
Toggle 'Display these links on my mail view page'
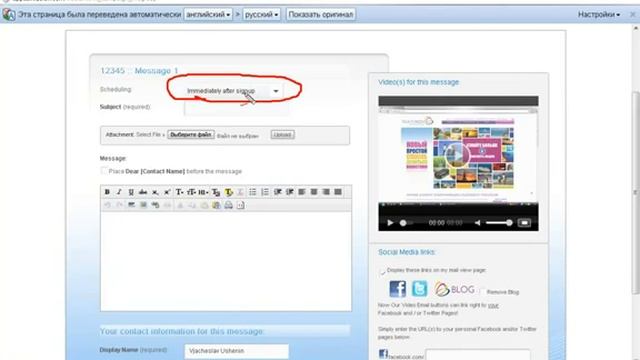pos(382,271)
